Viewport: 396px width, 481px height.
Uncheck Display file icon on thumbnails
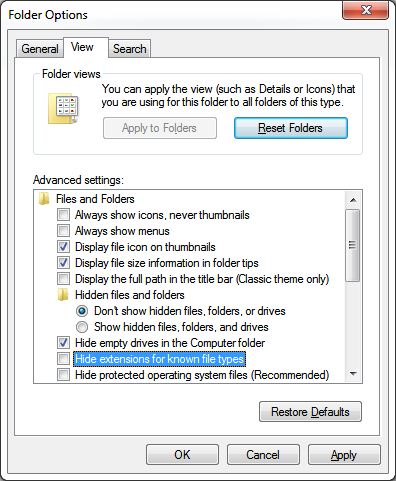click(63, 247)
